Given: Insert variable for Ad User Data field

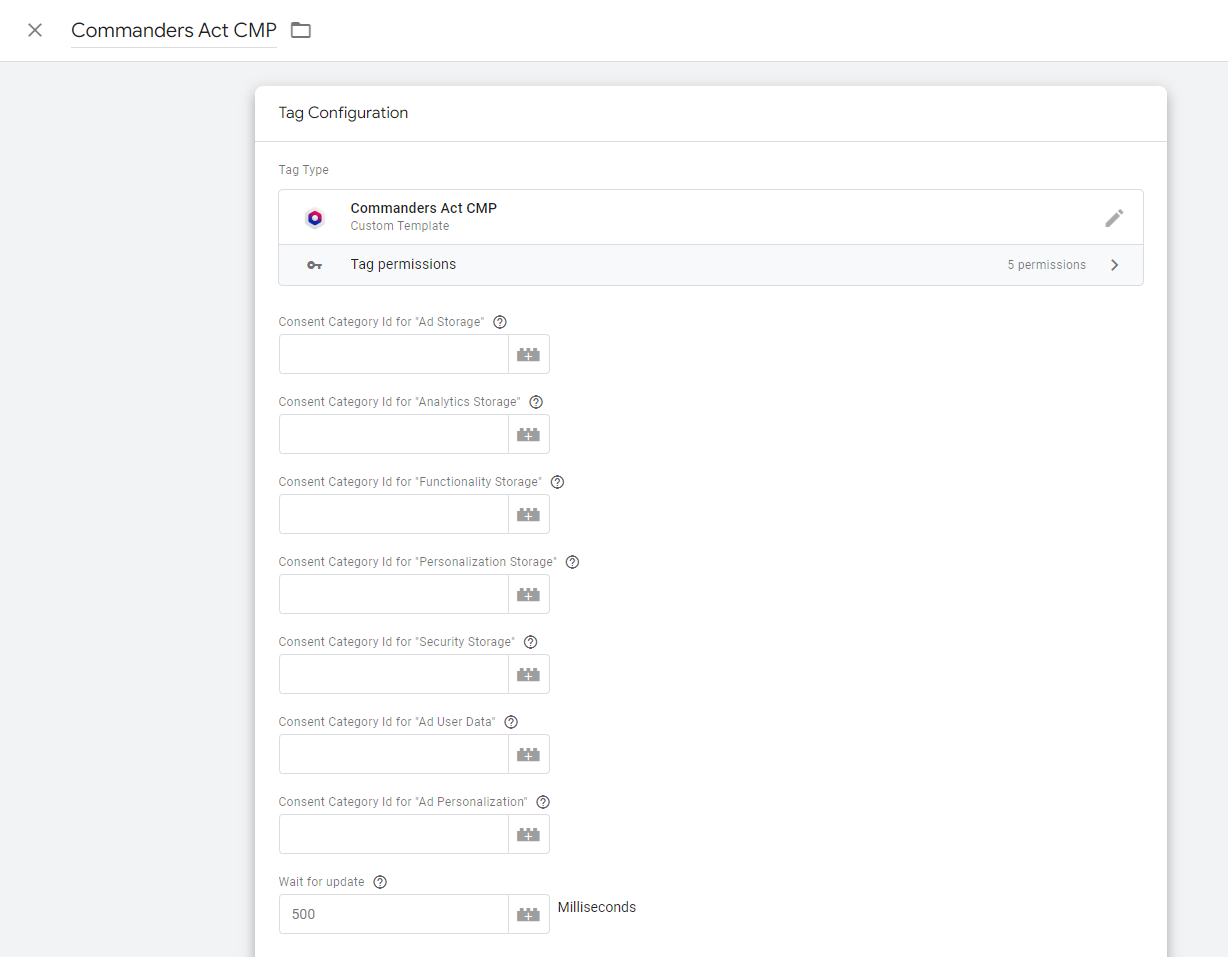Looking at the screenshot, I should pos(528,754).
